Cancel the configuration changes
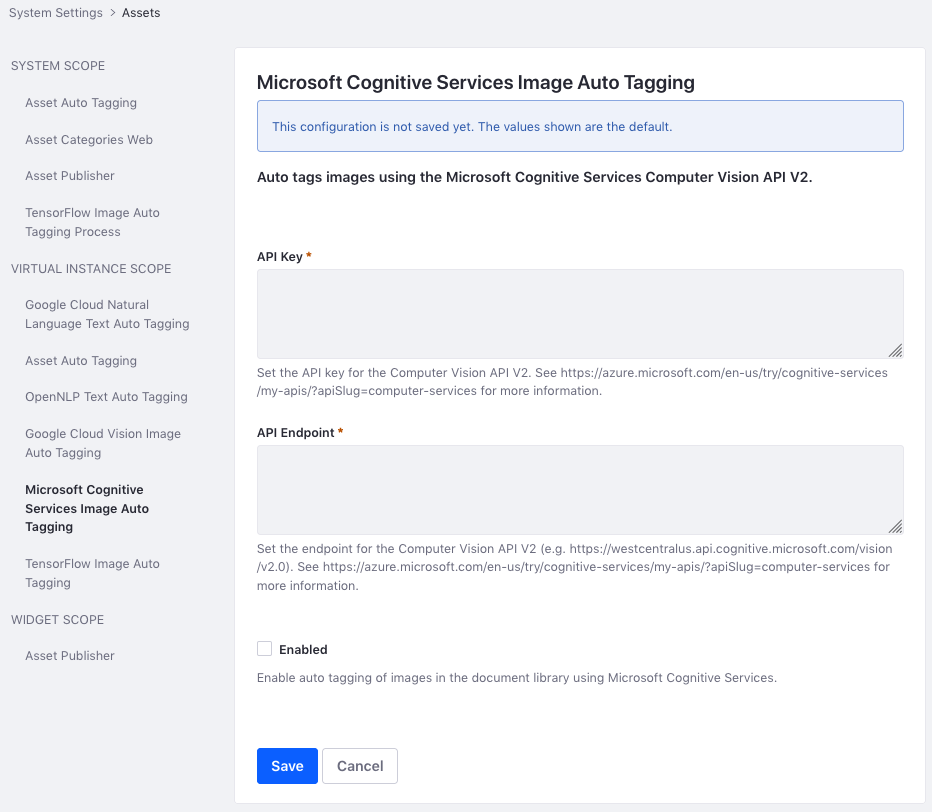The width and height of the screenshot is (932, 812). coord(360,766)
